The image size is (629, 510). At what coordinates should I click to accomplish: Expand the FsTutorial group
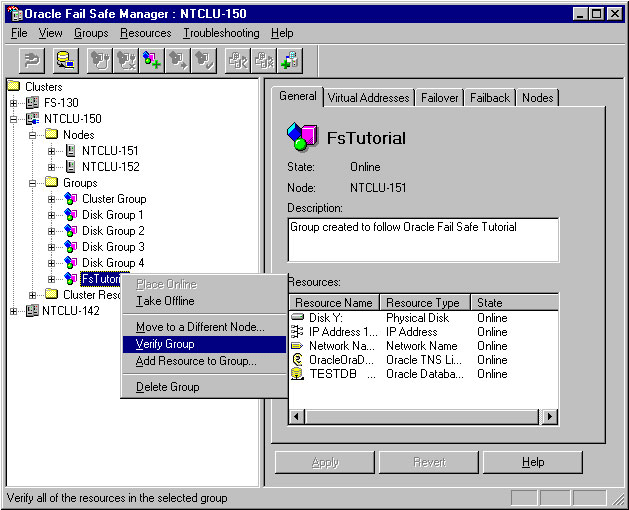[51, 279]
